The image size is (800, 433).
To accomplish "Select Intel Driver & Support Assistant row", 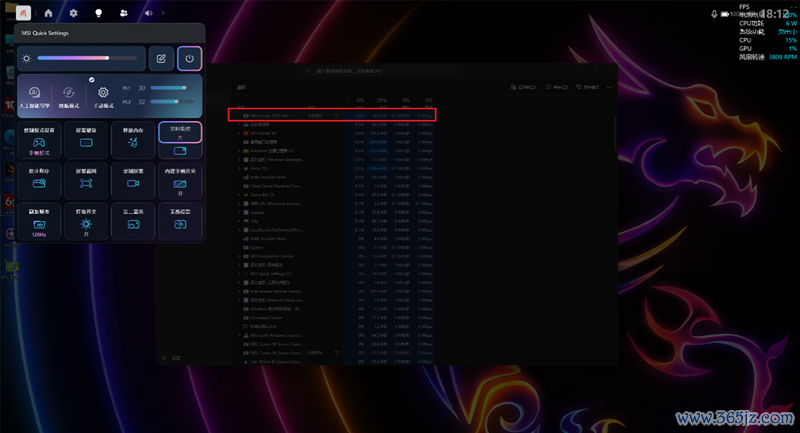I will [334, 362].
